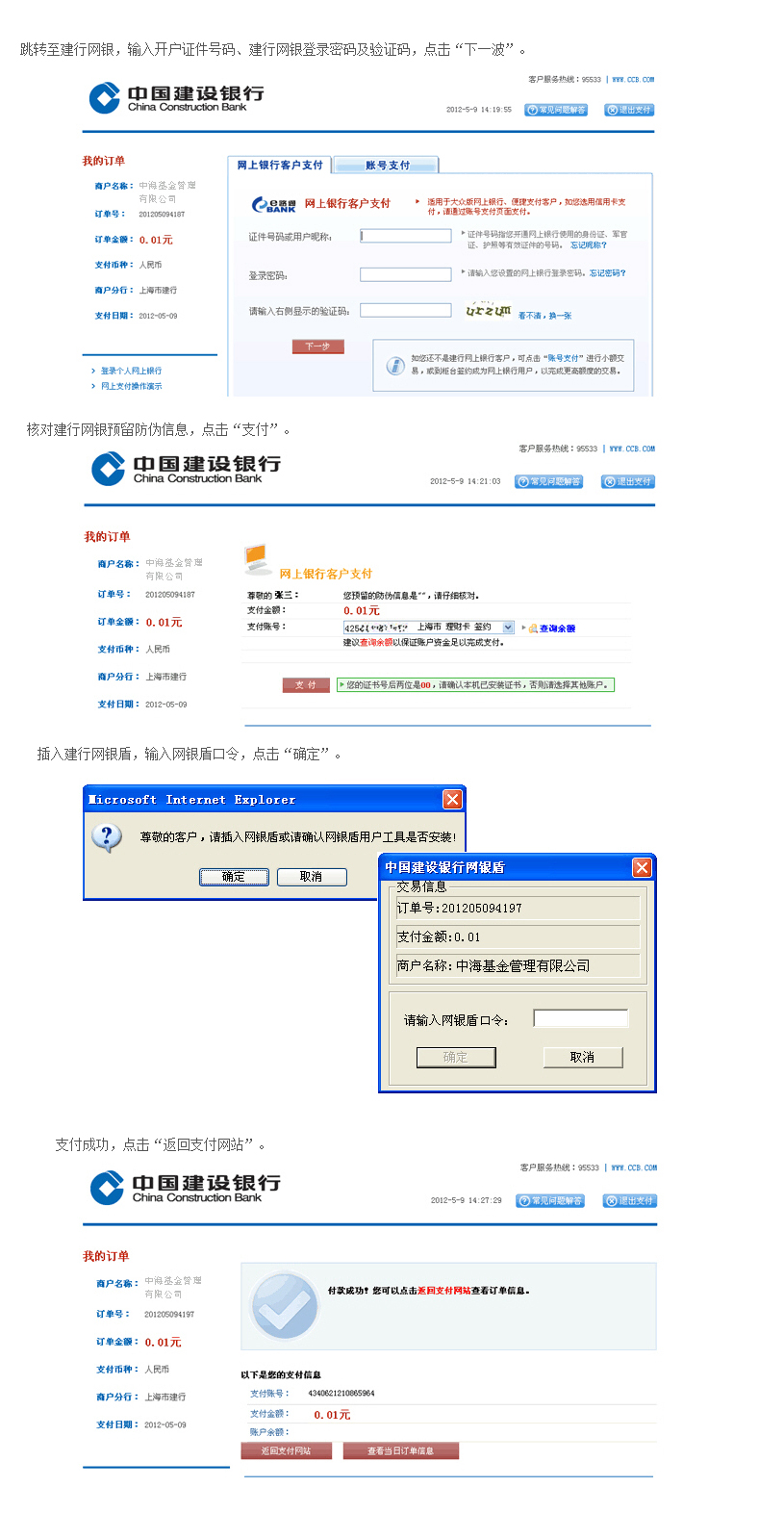Click the red 返回支付网站 link in the success message
The image size is (784, 1513).
[444, 1291]
